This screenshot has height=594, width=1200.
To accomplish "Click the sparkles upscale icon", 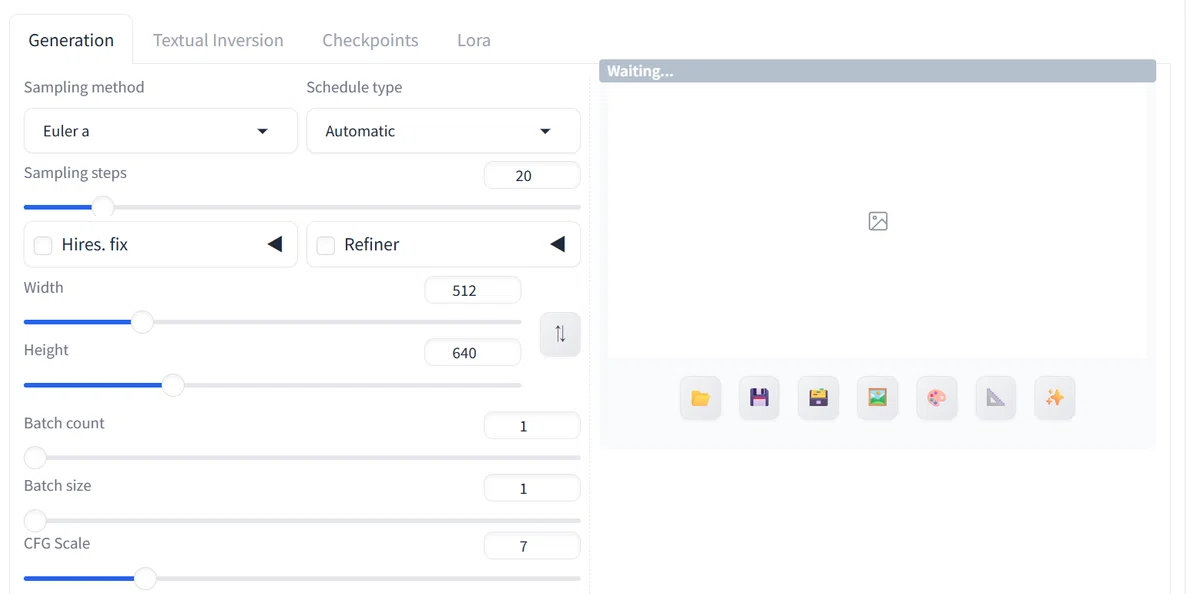I will 1054,398.
